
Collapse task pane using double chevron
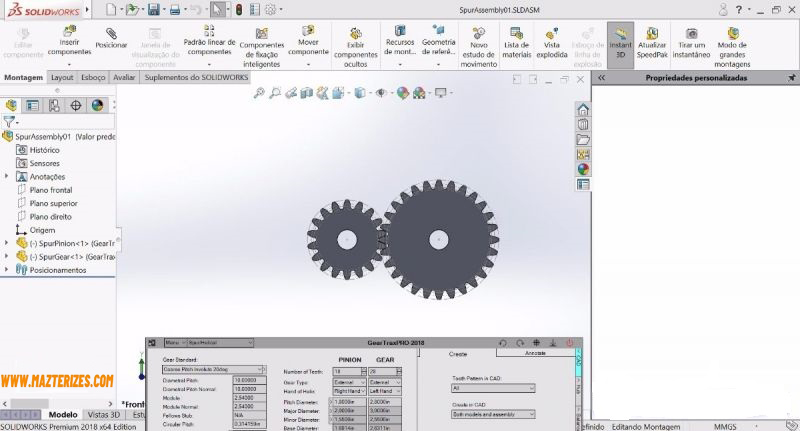point(602,78)
